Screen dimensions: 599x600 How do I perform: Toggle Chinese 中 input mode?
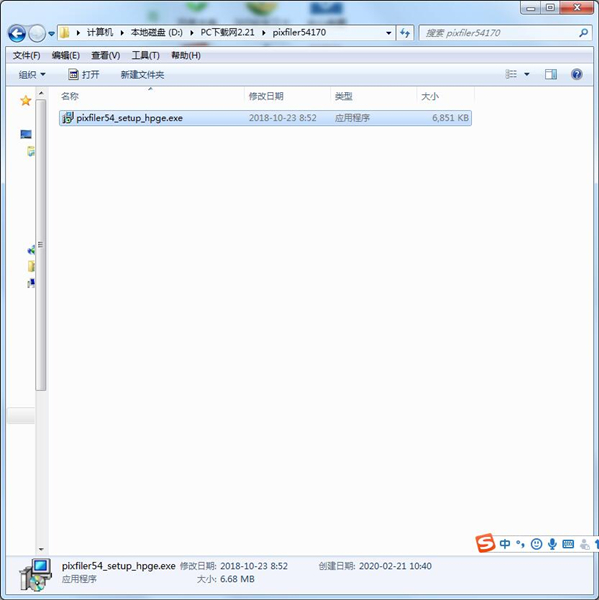tap(505, 544)
